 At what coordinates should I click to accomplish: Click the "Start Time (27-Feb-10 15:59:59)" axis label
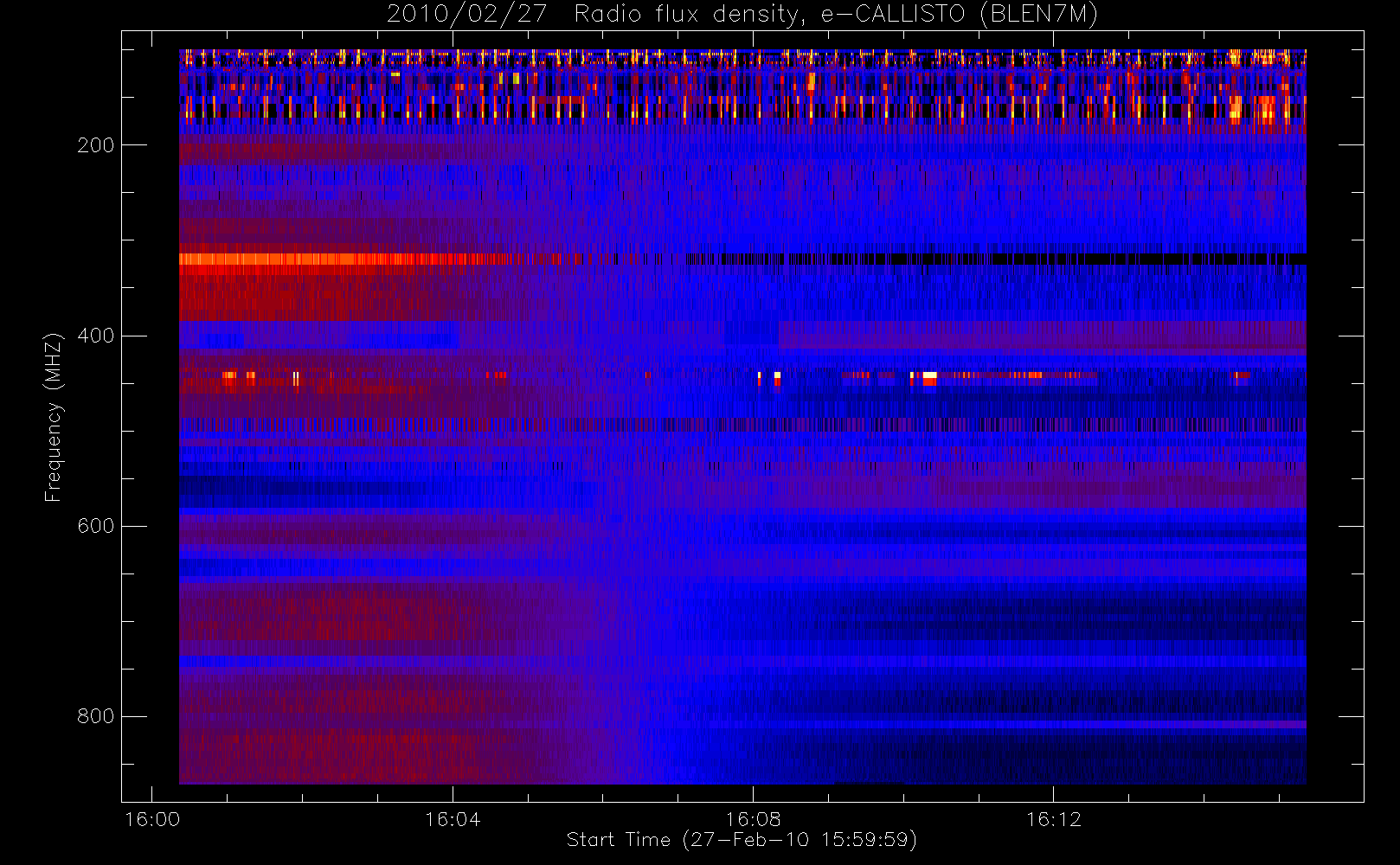pos(742,840)
